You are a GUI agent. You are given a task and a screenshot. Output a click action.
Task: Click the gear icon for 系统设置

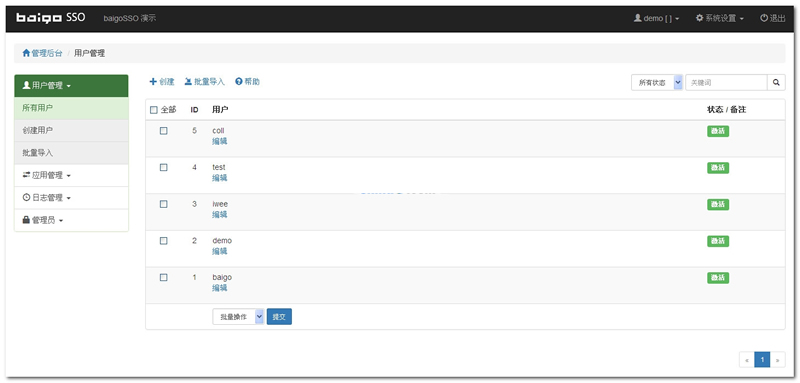[699, 18]
